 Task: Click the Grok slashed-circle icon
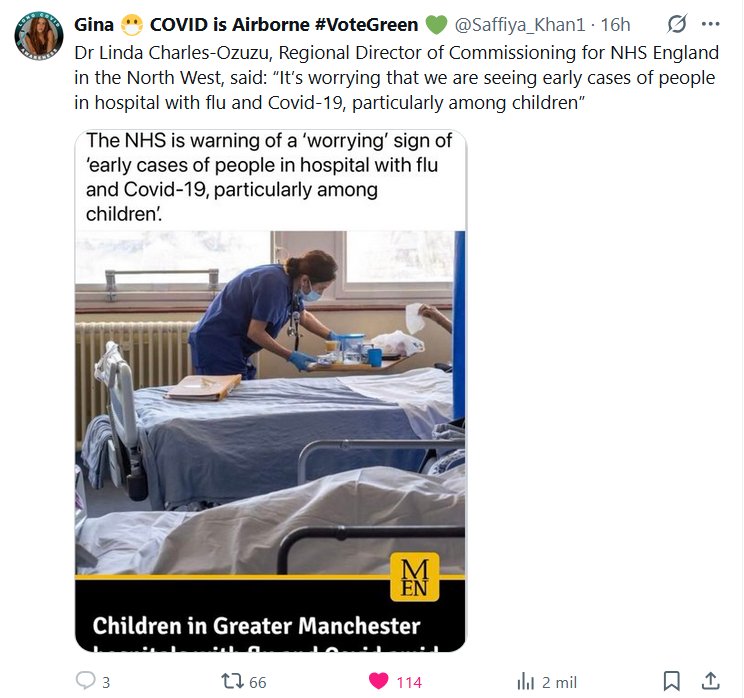coord(676,24)
